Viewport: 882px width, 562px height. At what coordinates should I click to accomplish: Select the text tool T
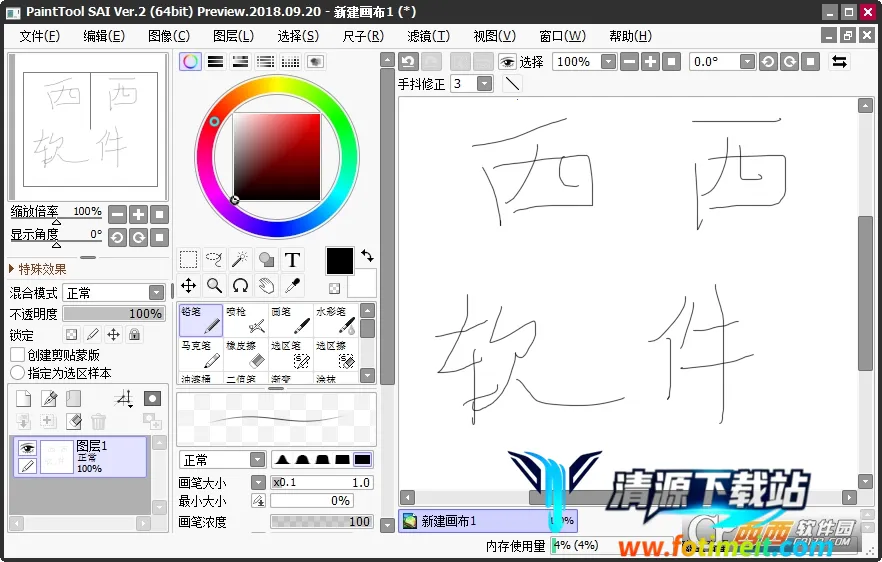coord(292,260)
